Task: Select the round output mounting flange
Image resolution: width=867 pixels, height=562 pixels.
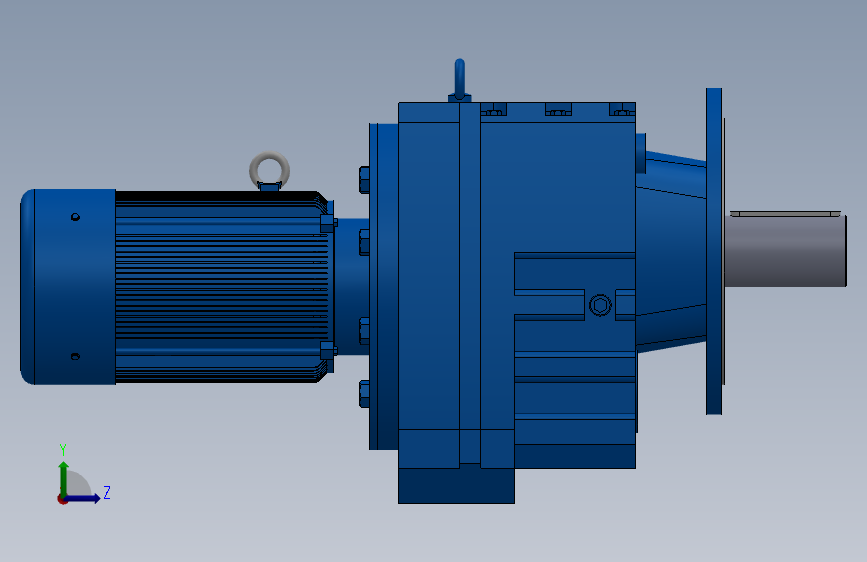Action: [x=714, y=251]
